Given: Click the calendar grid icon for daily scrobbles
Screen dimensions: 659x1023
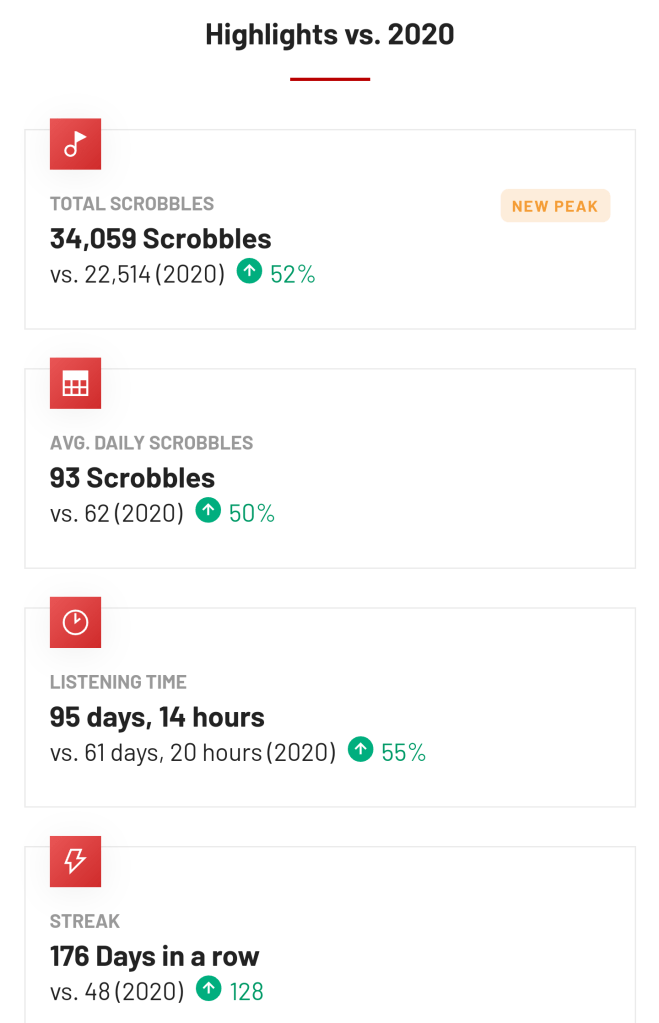Looking at the screenshot, I should click(75, 383).
